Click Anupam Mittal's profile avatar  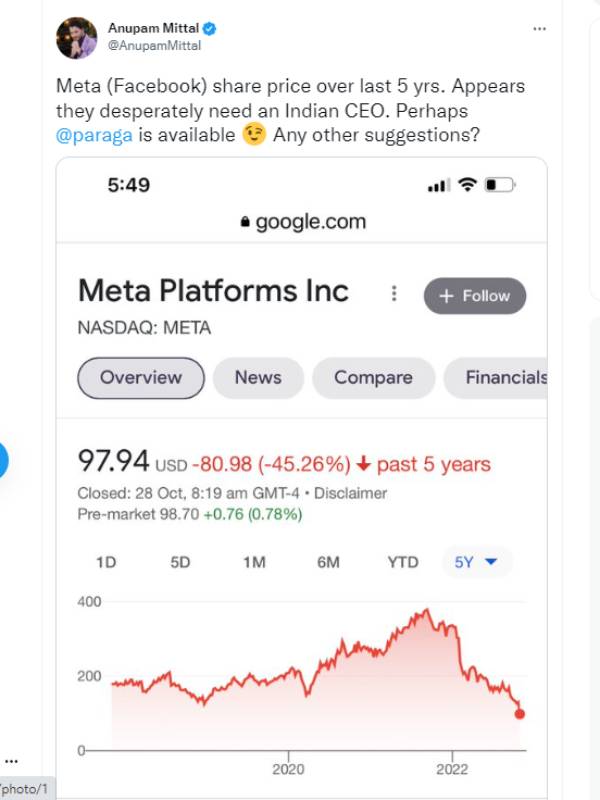click(x=77, y=37)
